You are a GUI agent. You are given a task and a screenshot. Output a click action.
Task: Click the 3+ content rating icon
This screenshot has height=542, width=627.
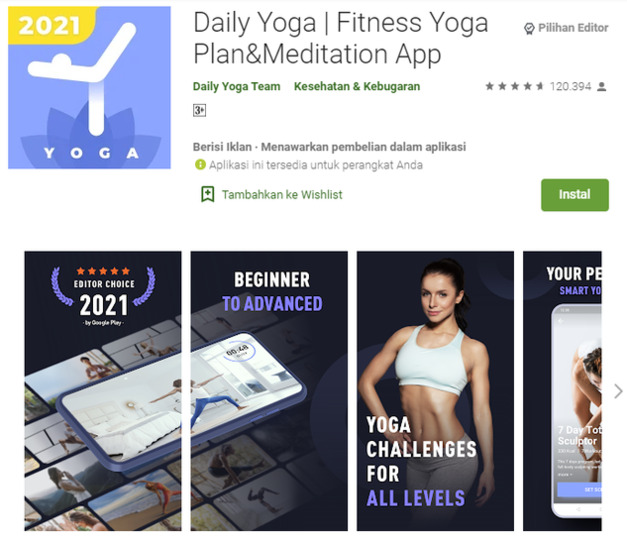(x=199, y=110)
